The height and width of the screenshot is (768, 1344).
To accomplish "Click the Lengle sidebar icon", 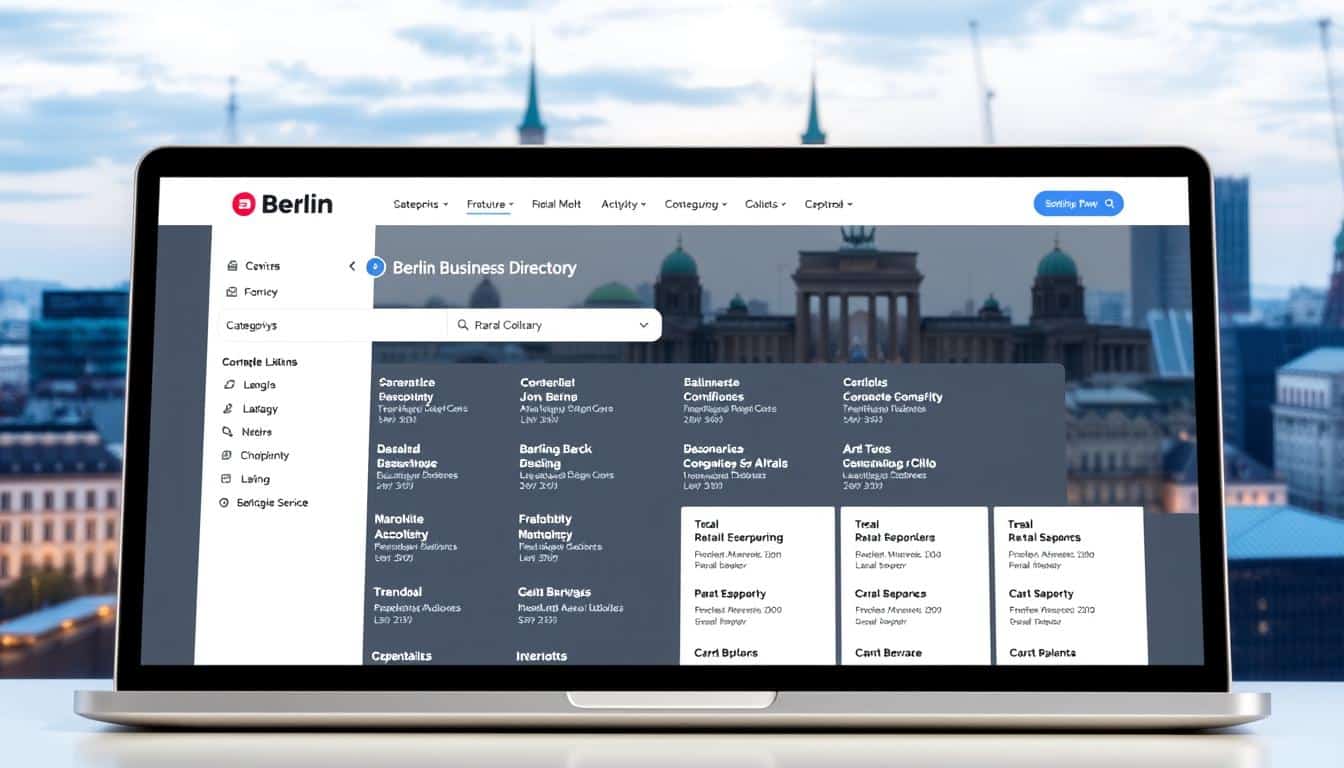I will pos(229,385).
